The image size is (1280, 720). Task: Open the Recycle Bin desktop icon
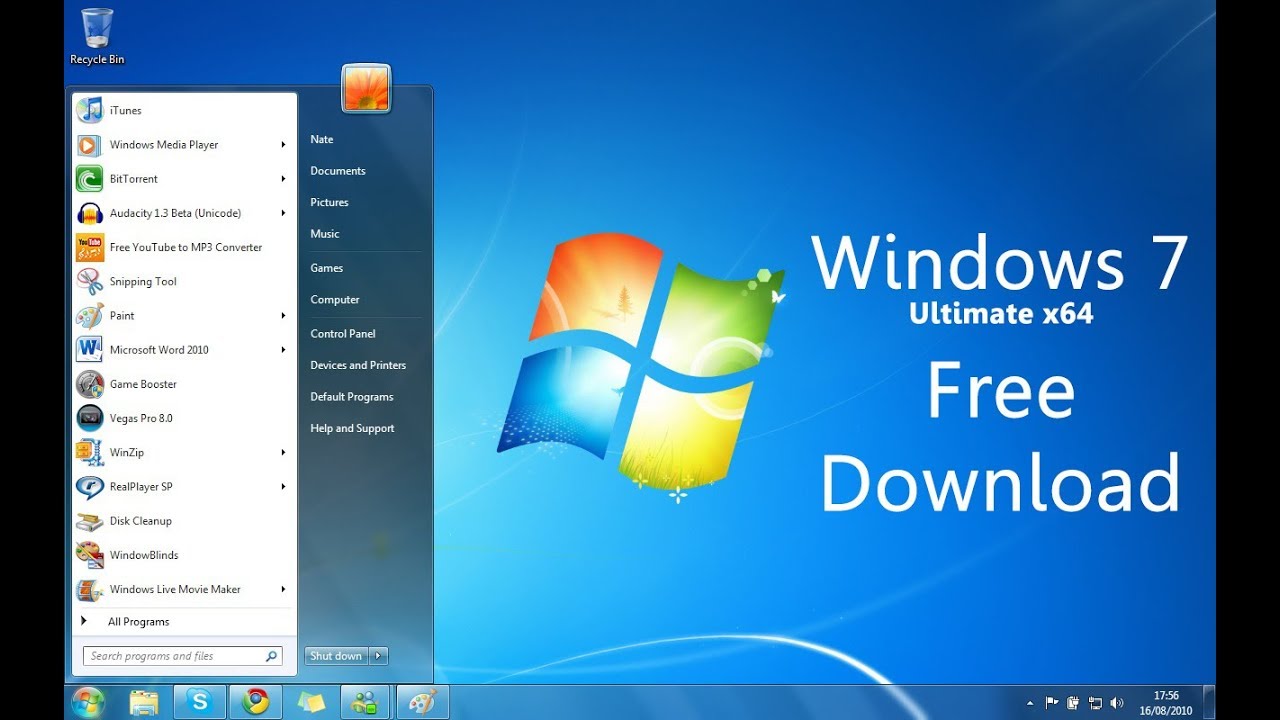(x=97, y=36)
